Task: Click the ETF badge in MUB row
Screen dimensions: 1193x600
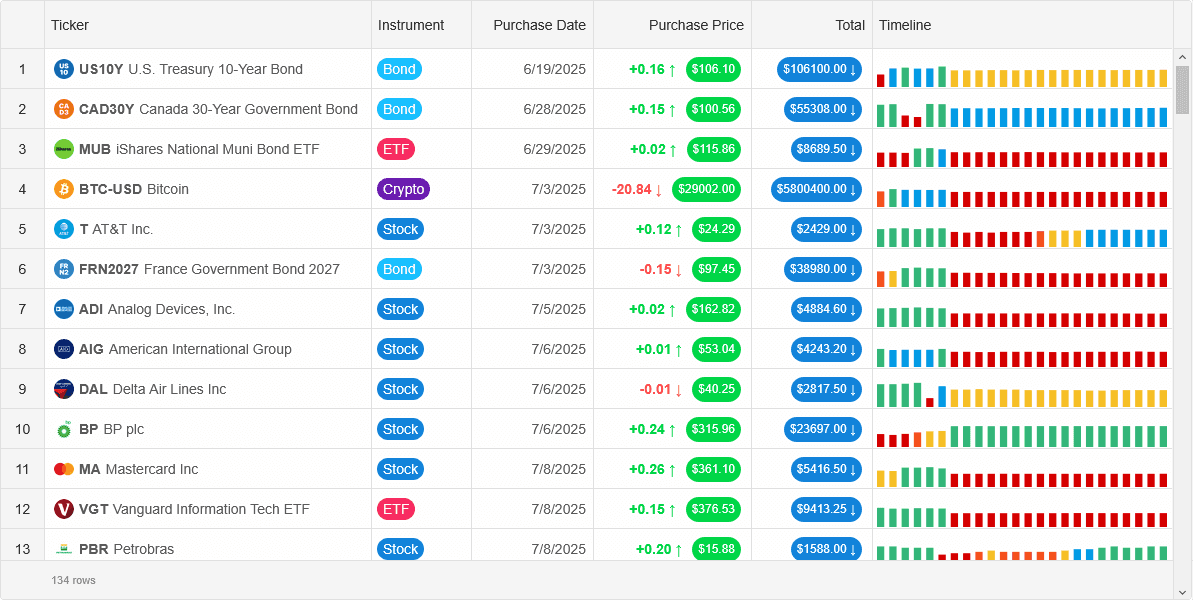Action: (x=396, y=149)
